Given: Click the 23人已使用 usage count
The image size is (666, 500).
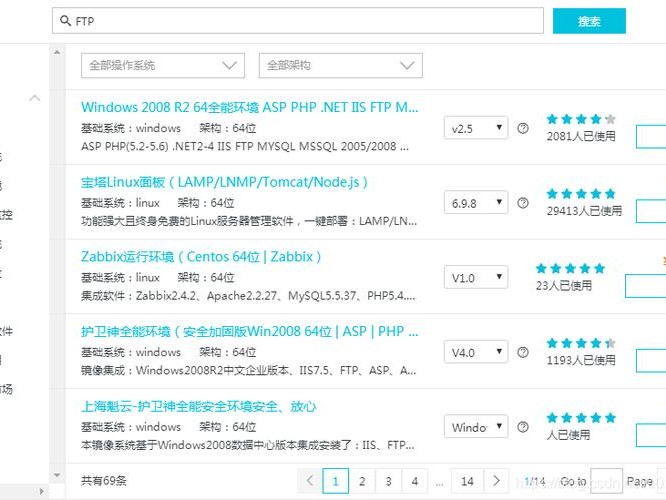Looking at the screenshot, I should (x=564, y=285).
